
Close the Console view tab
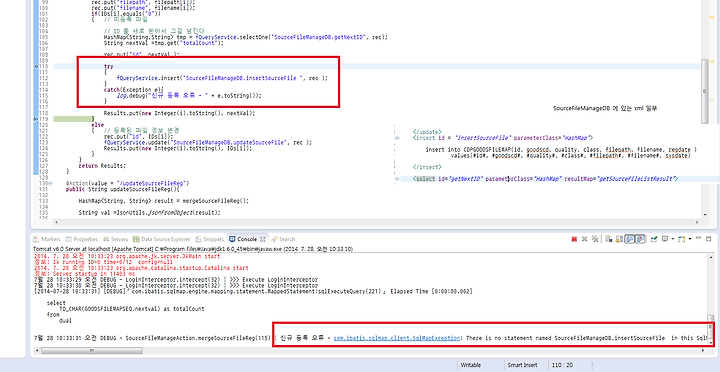point(263,239)
